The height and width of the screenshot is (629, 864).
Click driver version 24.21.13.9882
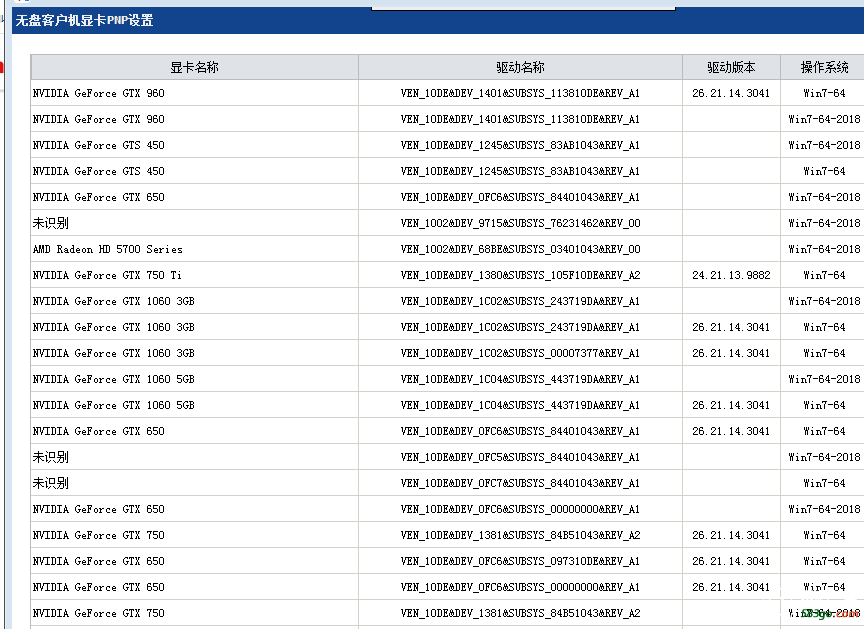coord(731,275)
